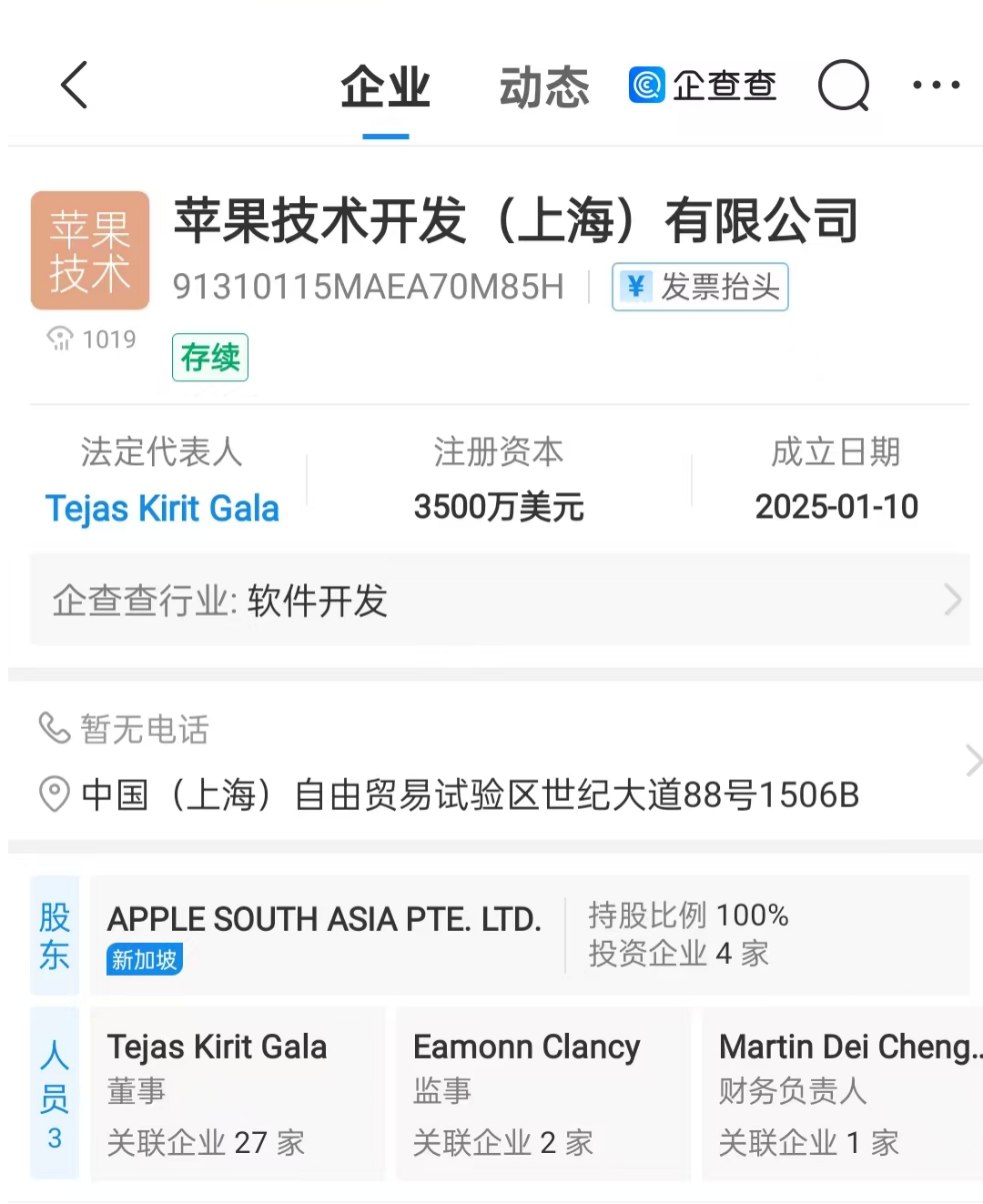Select the 企业 tab
This screenshot has width=983, height=1204.
(385, 87)
